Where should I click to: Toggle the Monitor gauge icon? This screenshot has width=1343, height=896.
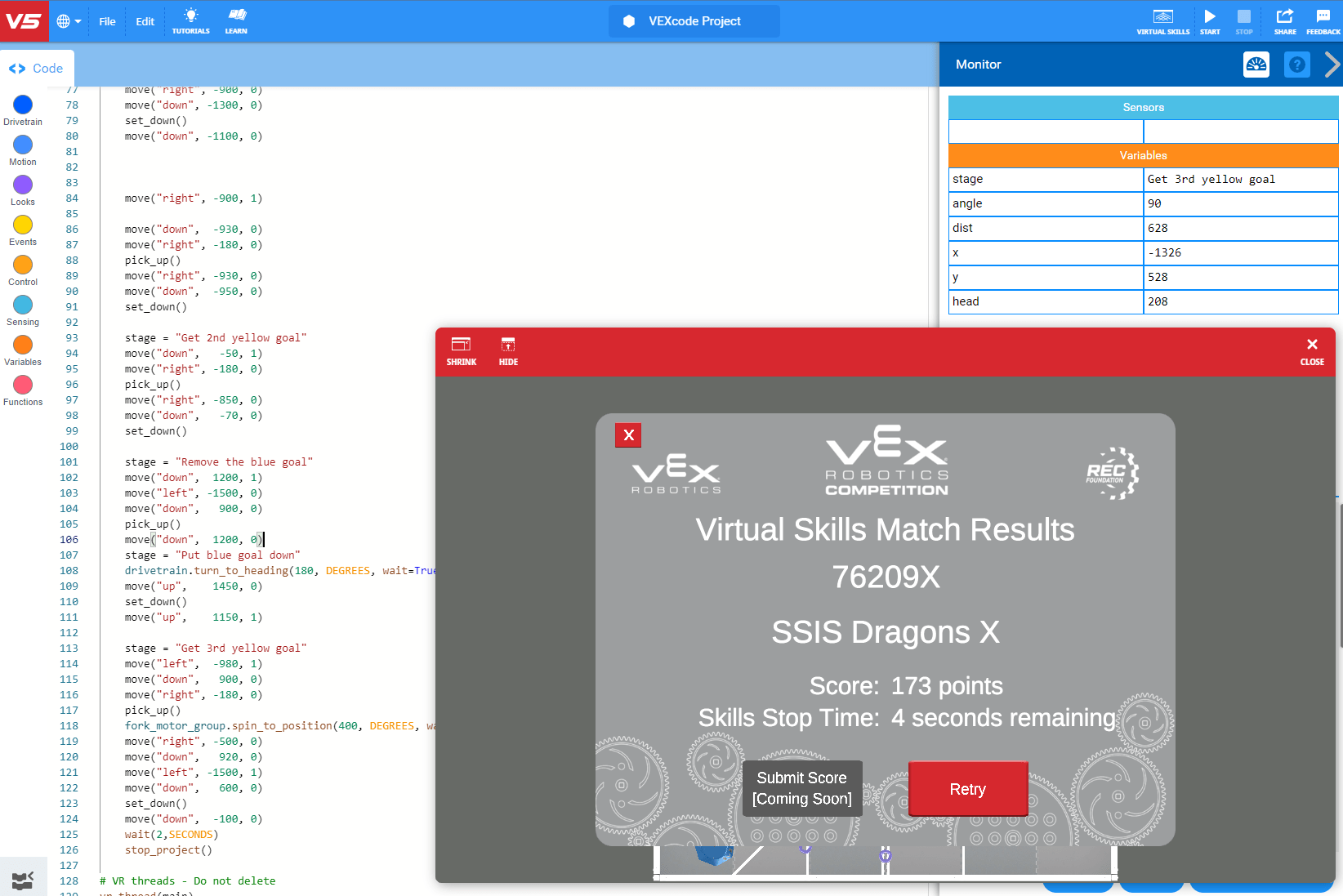(1256, 65)
